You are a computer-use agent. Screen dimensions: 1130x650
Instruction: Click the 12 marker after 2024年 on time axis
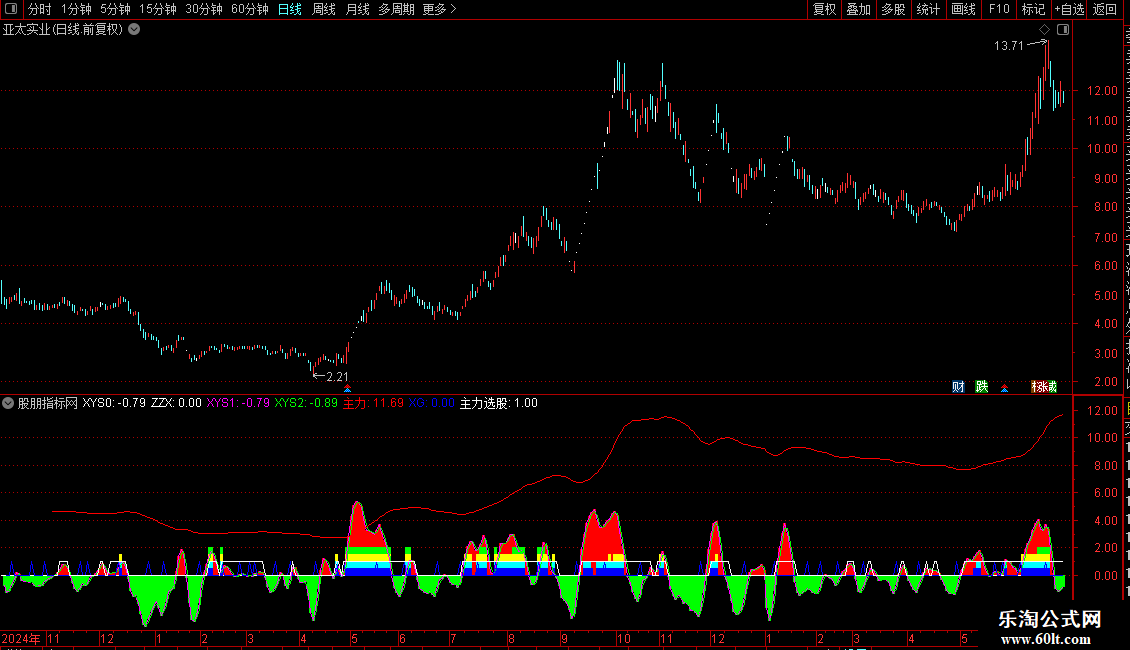pos(107,639)
